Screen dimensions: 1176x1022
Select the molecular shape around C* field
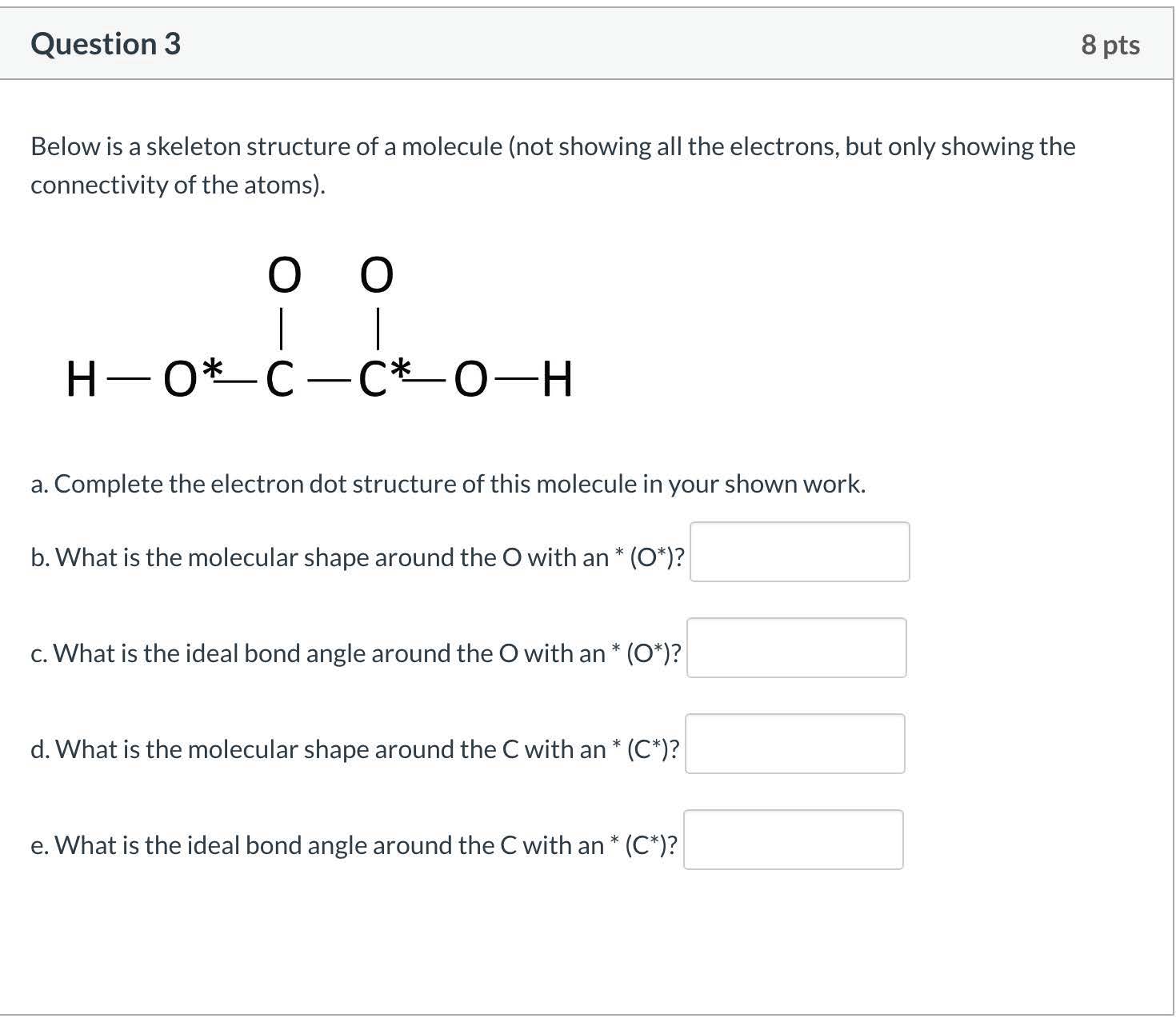pos(794,744)
